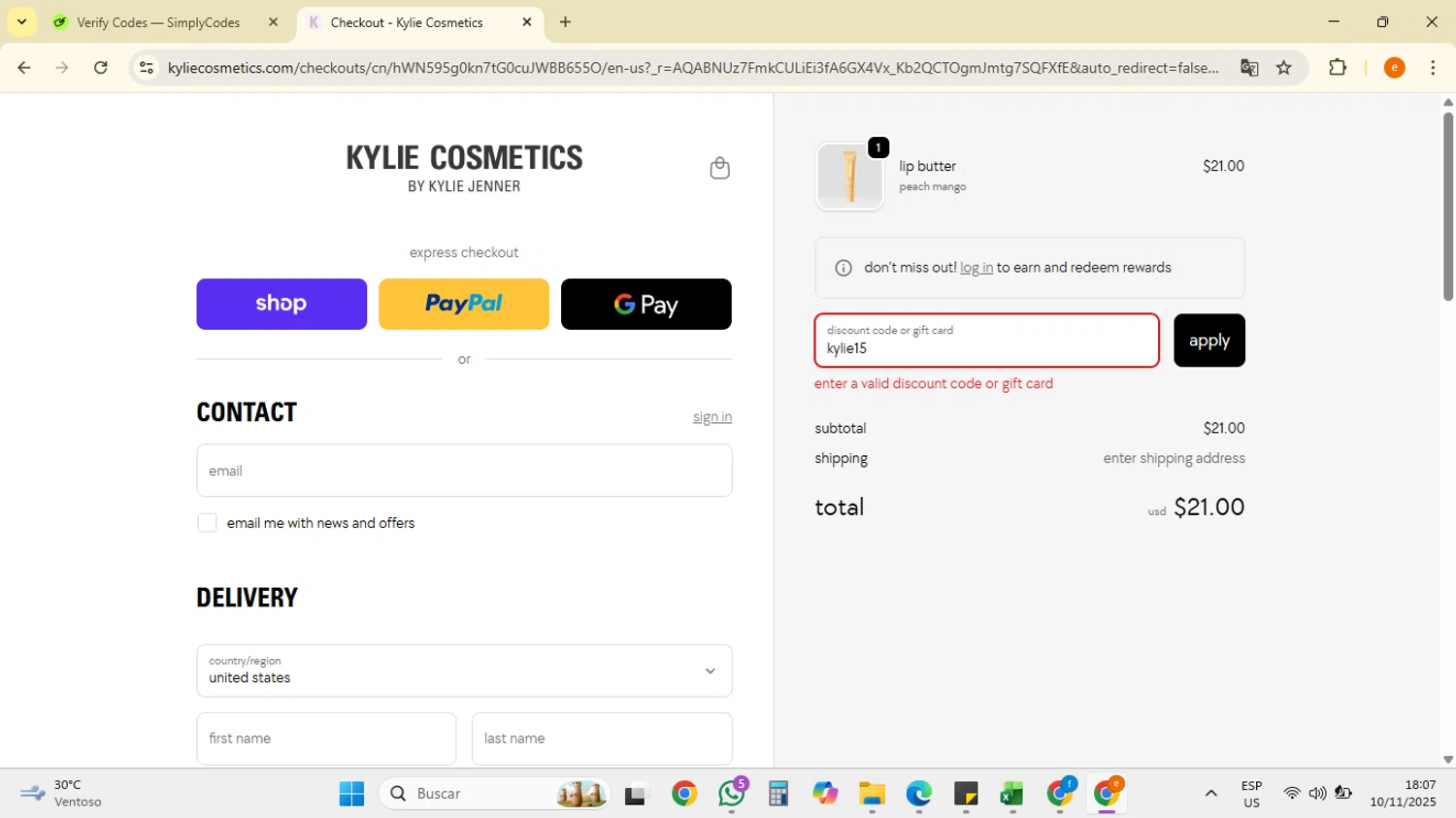This screenshot has width=1456, height=818.
Task: Open Microsoft Edge from taskbar
Action: (x=918, y=794)
